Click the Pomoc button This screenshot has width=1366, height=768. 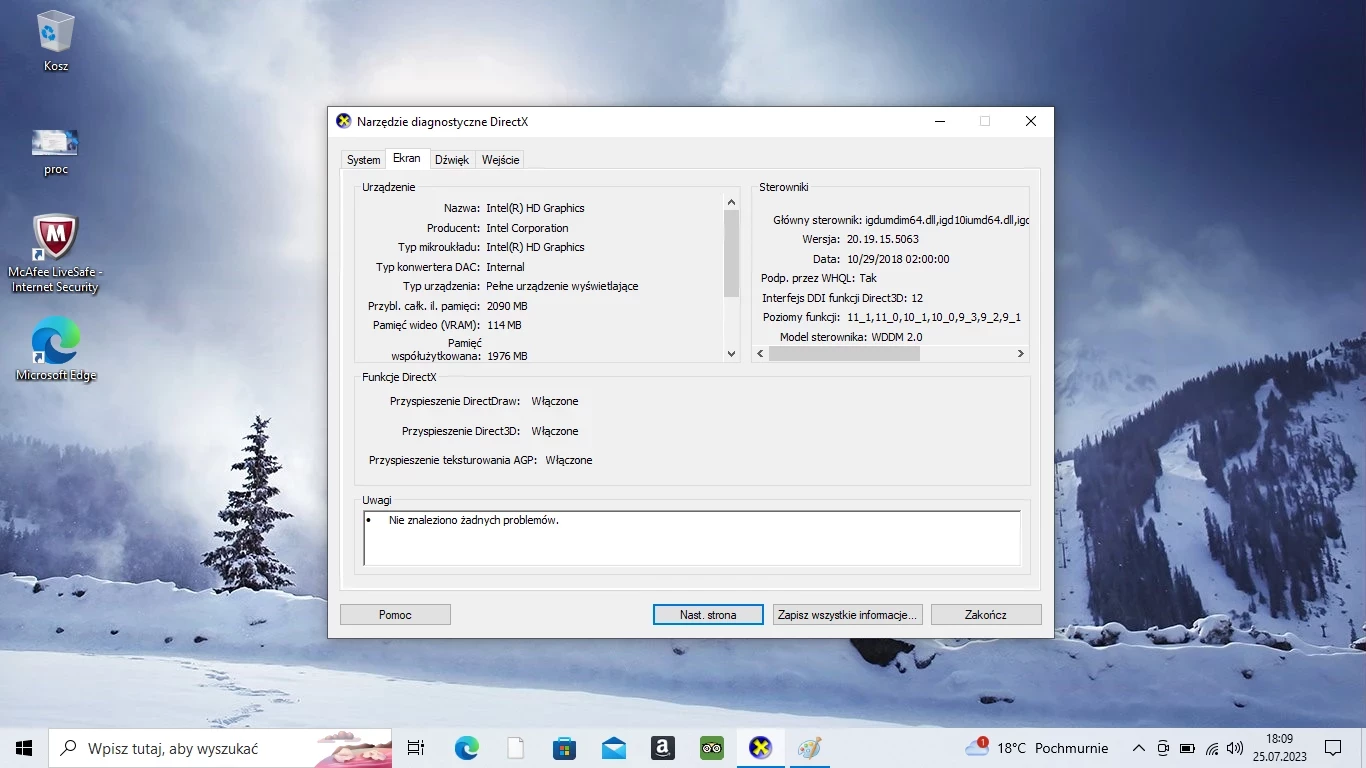click(395, 615)
